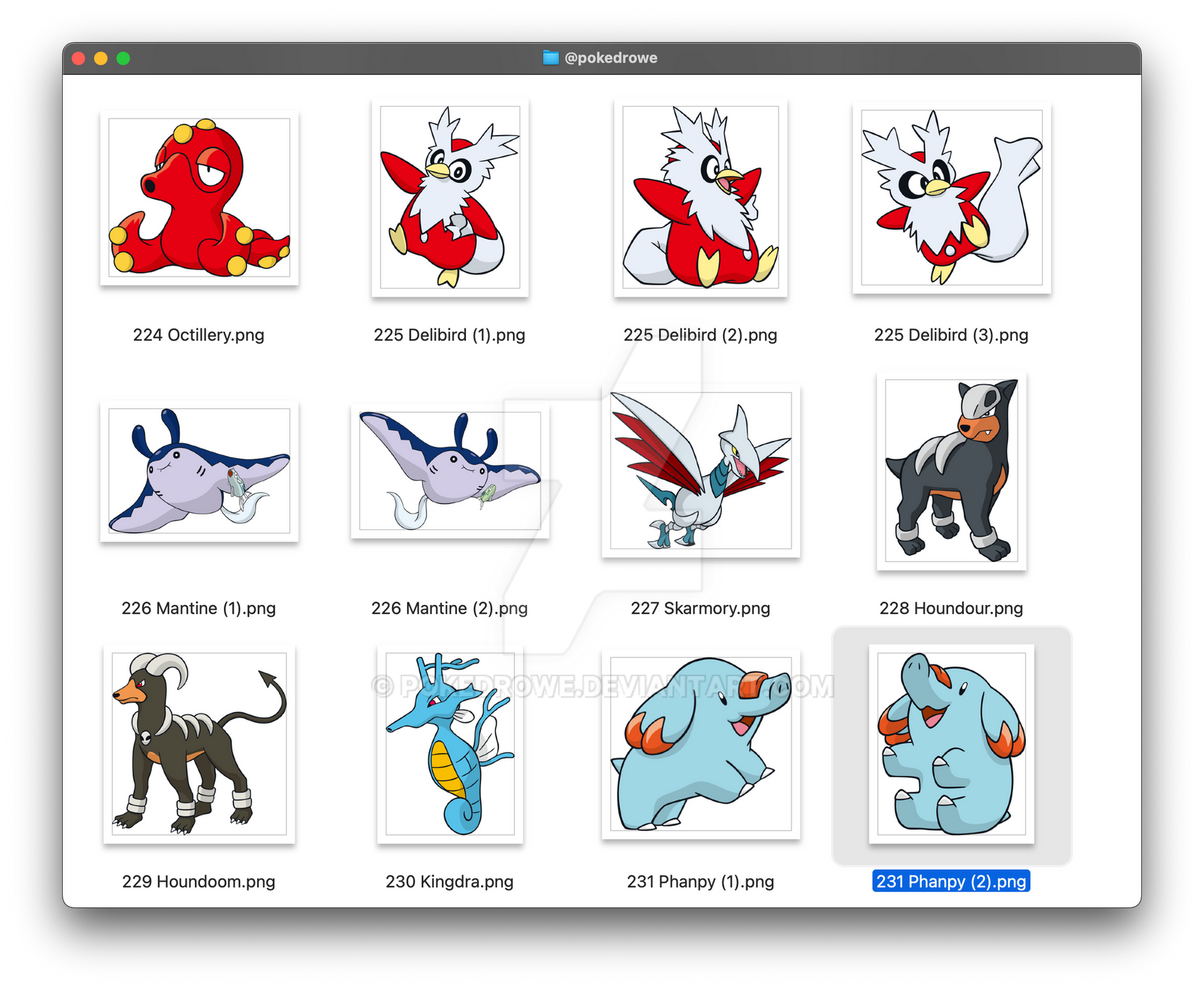
Task: Click the file name '229 Houndoom.png'
Action: 199,881
